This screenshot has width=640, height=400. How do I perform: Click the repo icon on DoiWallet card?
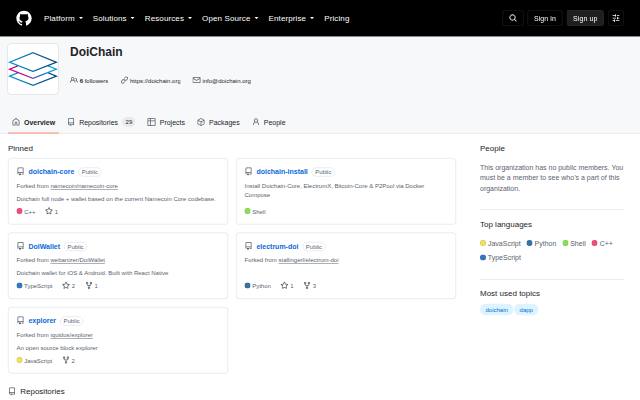coord(20,246)
